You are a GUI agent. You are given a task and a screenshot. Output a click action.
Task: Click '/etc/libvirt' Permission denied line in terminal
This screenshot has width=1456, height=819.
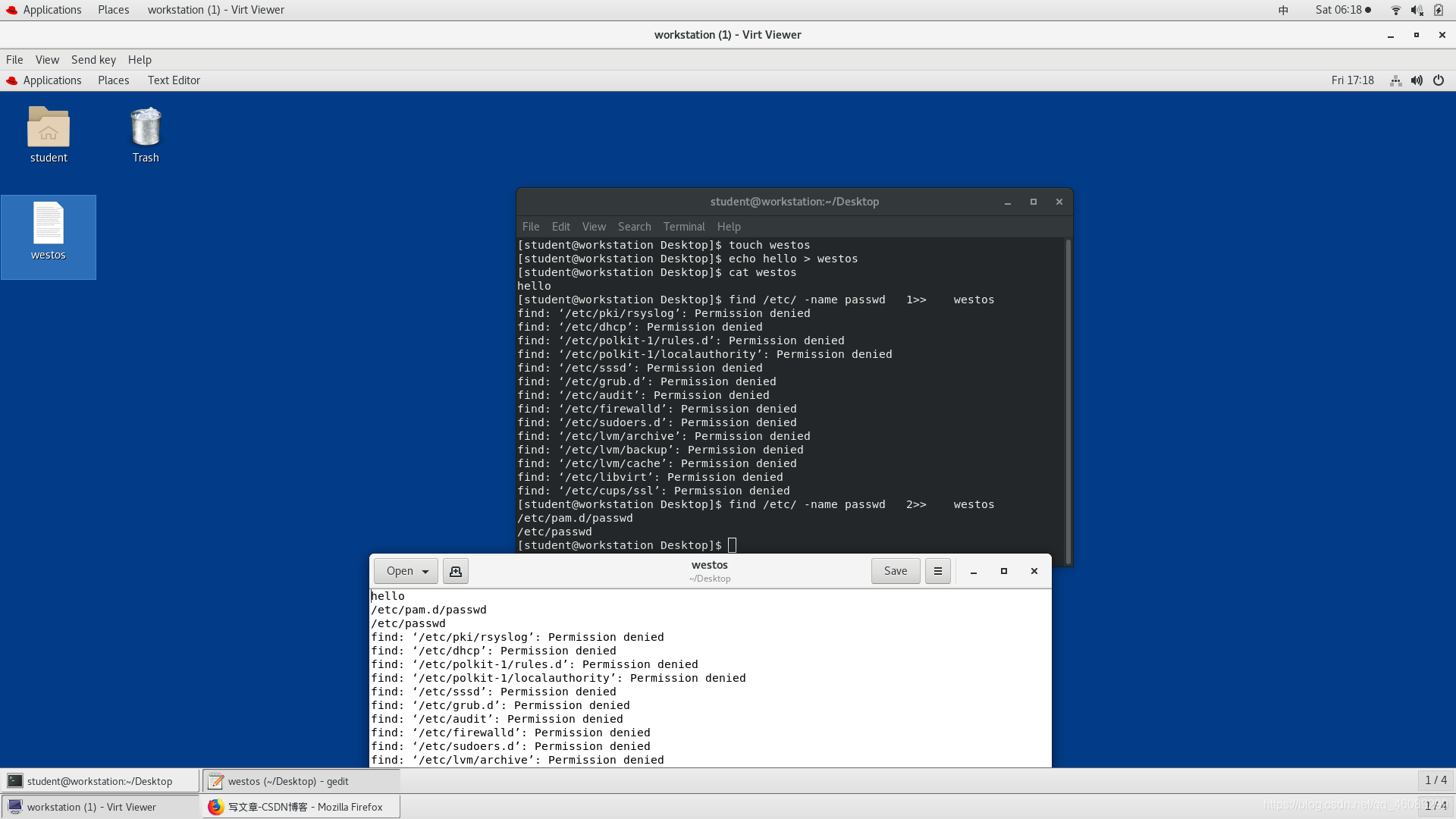pyautogui.click(x=650, y=477)
